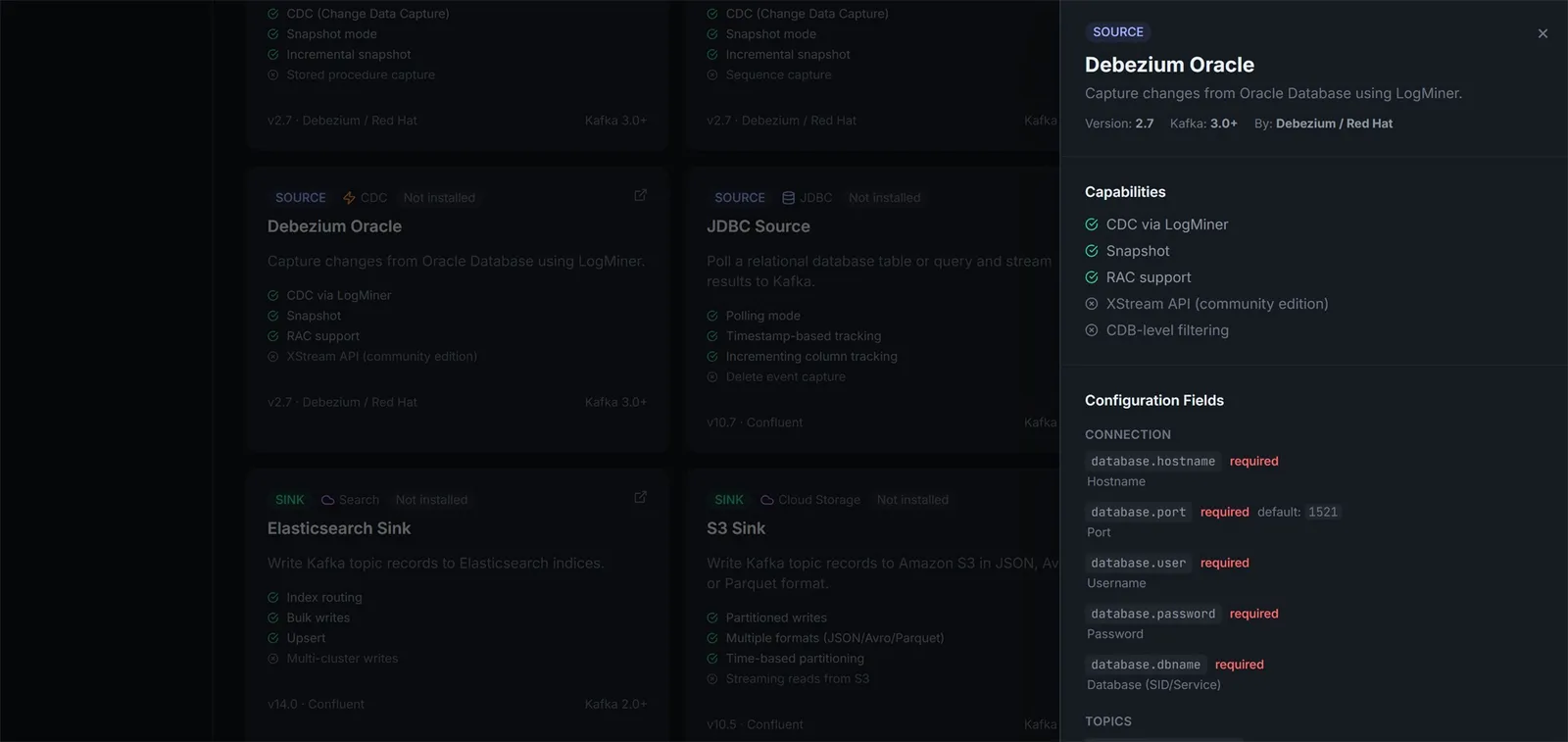Click check icon beside panel's CDC via LogMiner
The height and width of the screenshot is (742, 1568).
1092,224
